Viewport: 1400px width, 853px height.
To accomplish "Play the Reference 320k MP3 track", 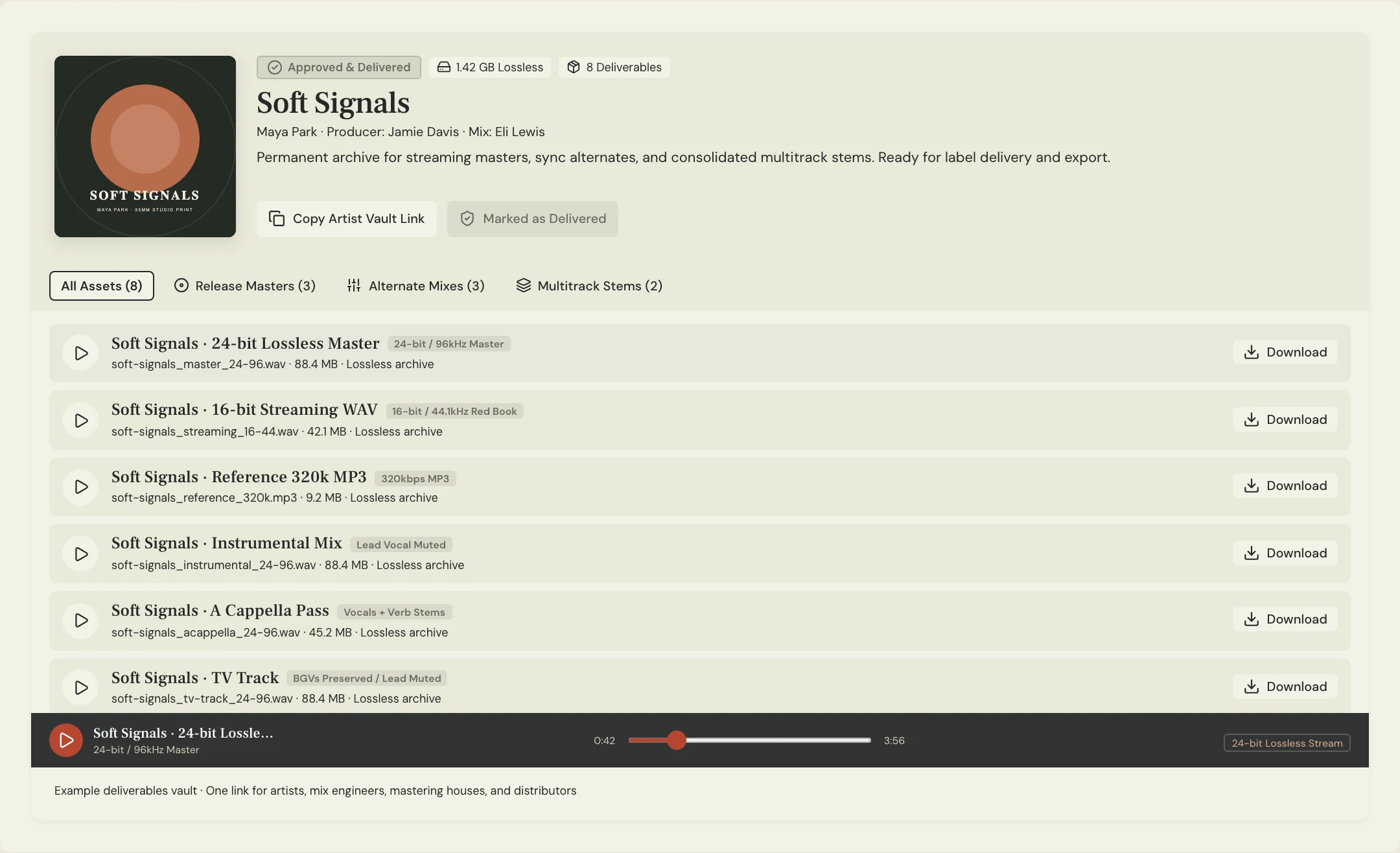I will point(80,486).
